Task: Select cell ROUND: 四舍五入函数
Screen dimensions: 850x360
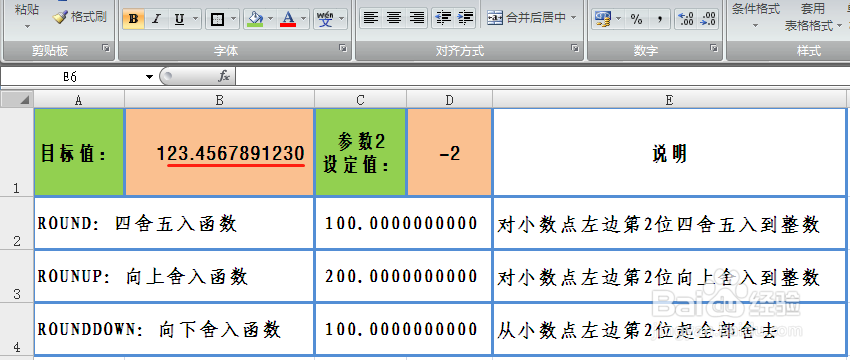Action: point(174,223)
